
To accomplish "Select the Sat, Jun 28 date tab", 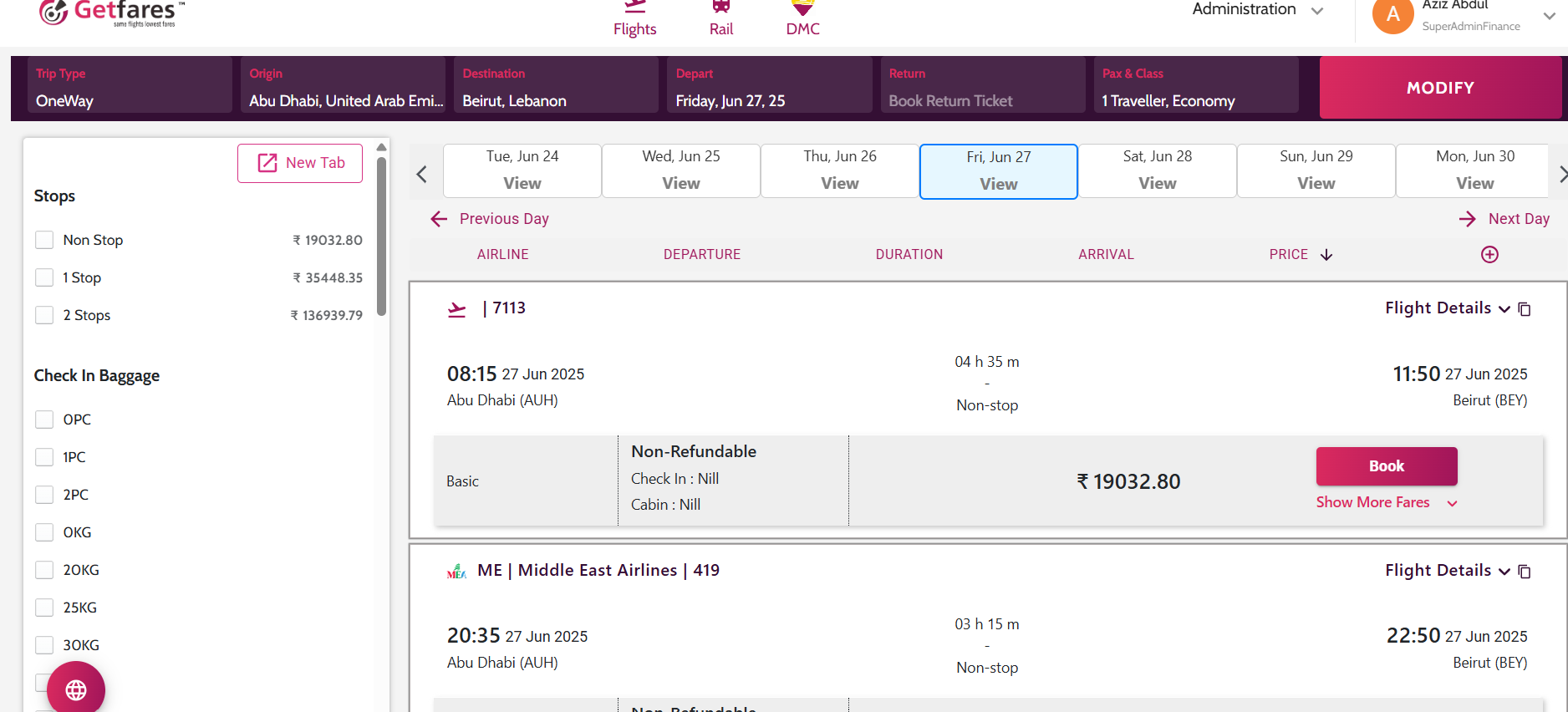I will point(1157,170).
